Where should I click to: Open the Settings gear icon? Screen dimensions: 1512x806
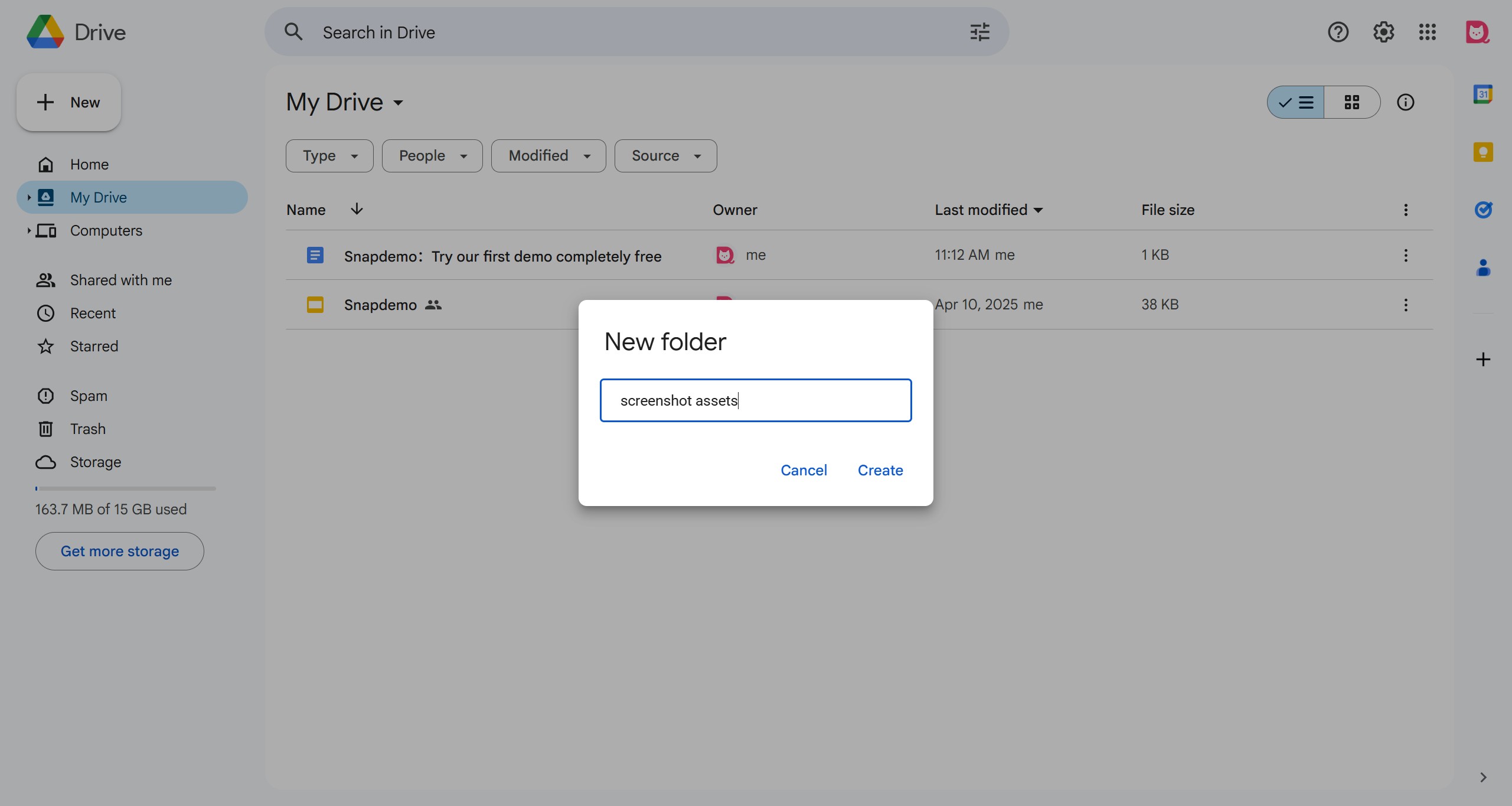pyautogui.click(x=1383, y=32)
